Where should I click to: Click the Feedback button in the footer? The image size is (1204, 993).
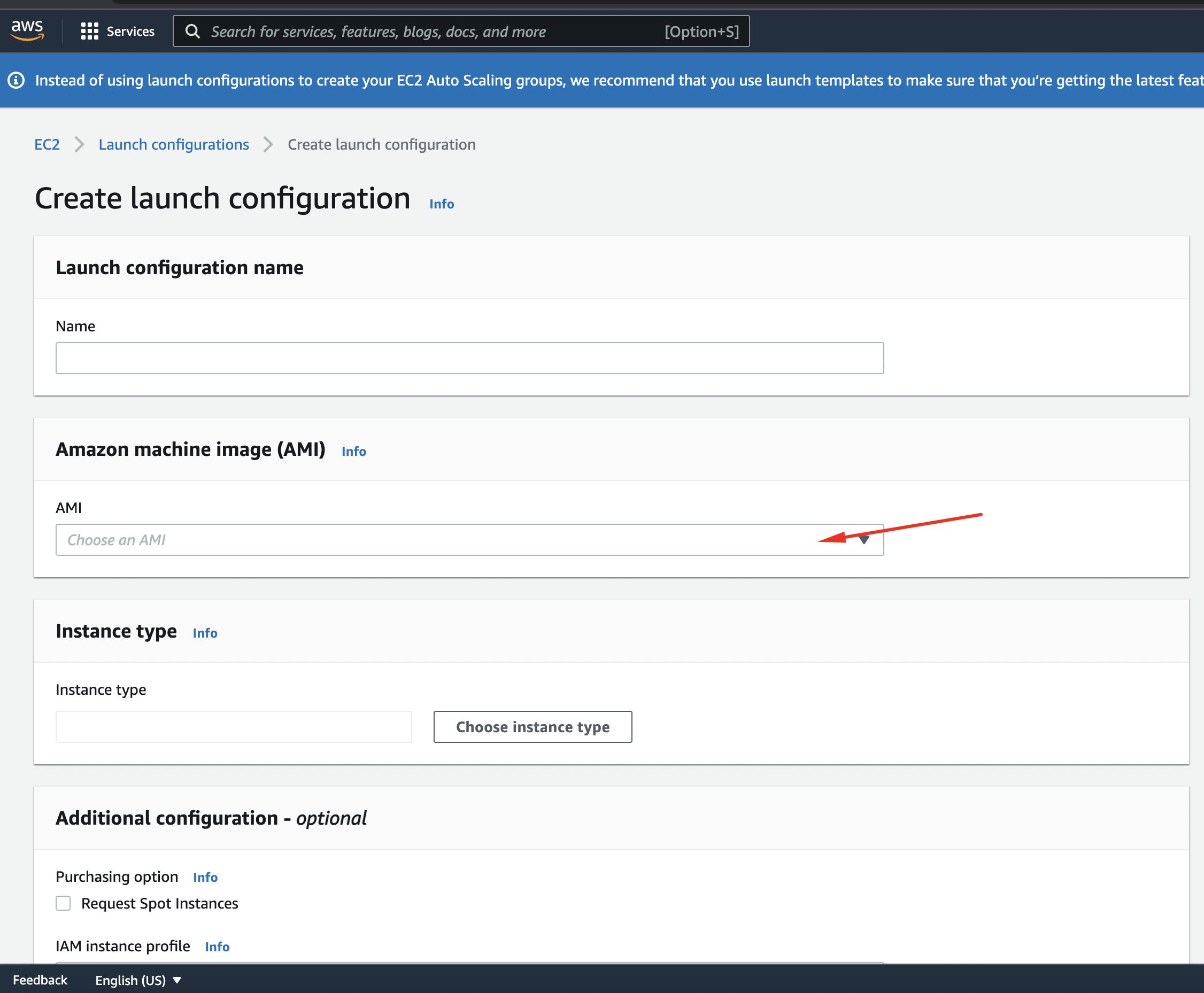40,980
